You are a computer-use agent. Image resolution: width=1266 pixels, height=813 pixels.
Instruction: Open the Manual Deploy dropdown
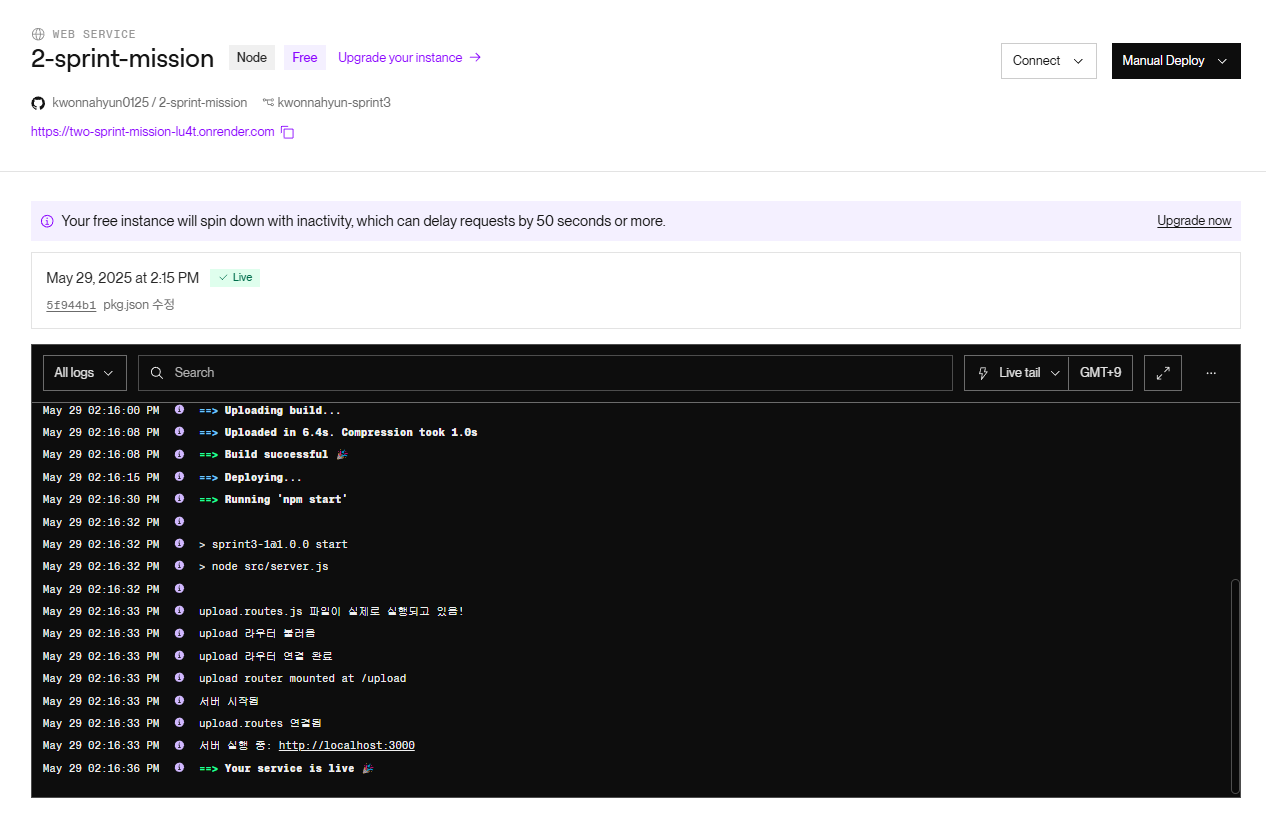point(1176,61)
